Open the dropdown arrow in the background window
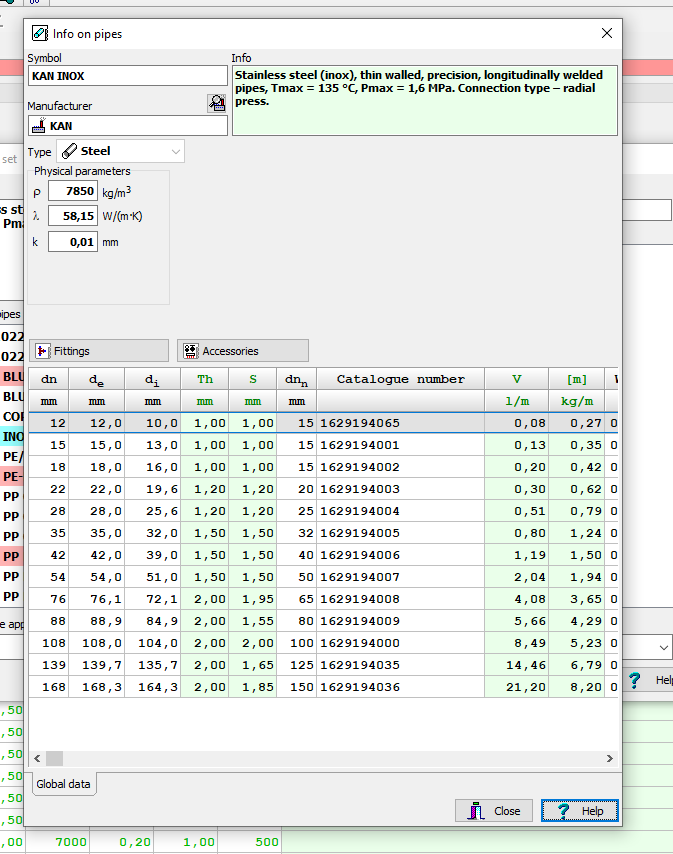 coord(663,648)
